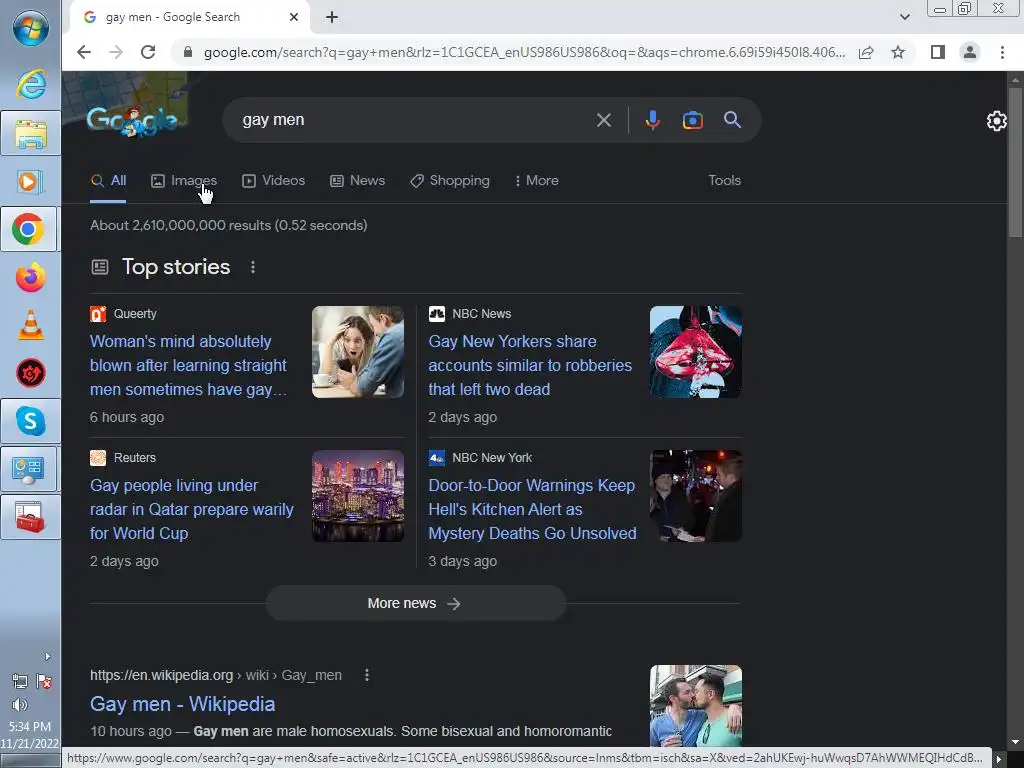Launch VLC media player

coord(31,325)
